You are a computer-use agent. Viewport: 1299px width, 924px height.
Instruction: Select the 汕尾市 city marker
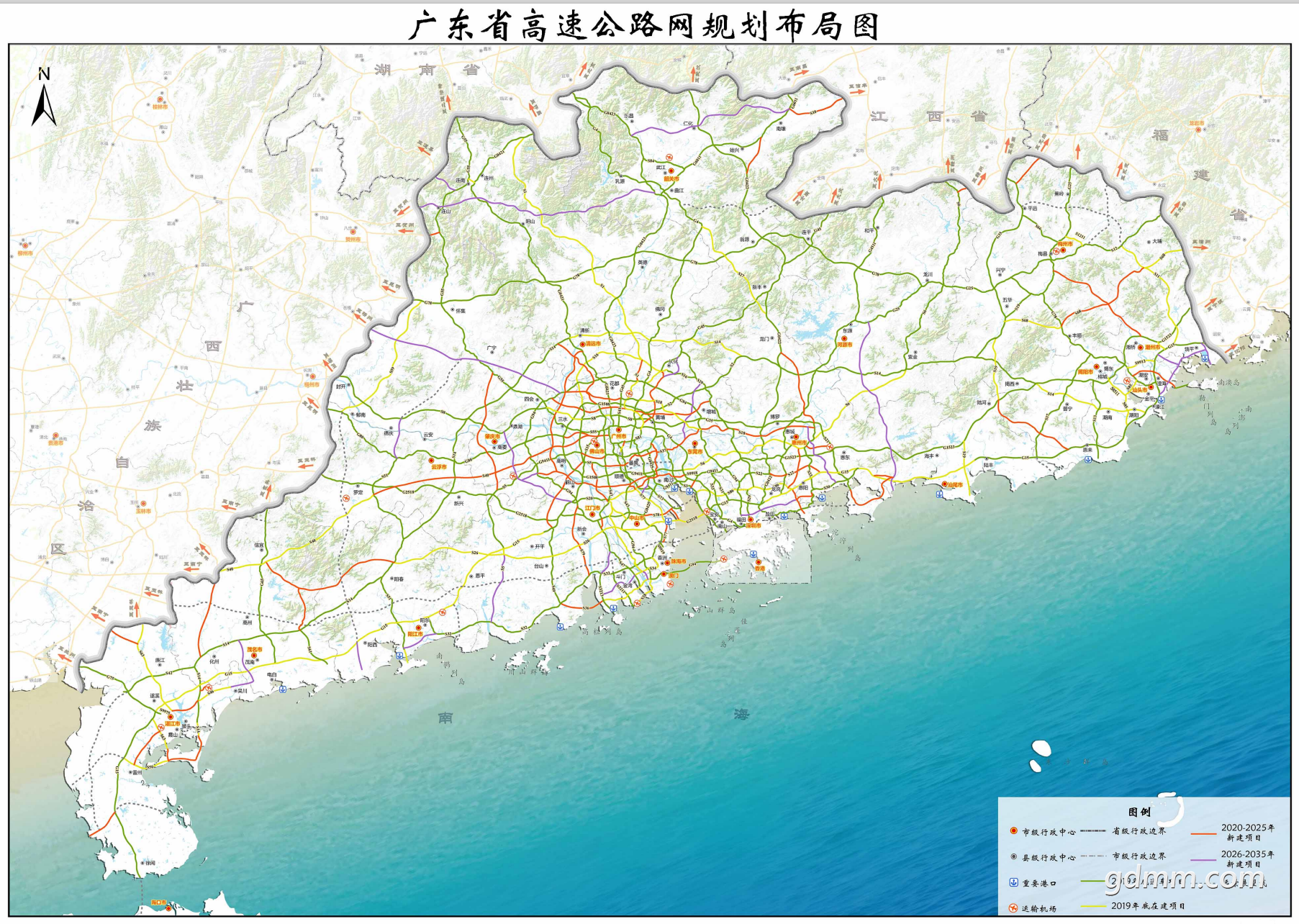(x=944, y=484)
